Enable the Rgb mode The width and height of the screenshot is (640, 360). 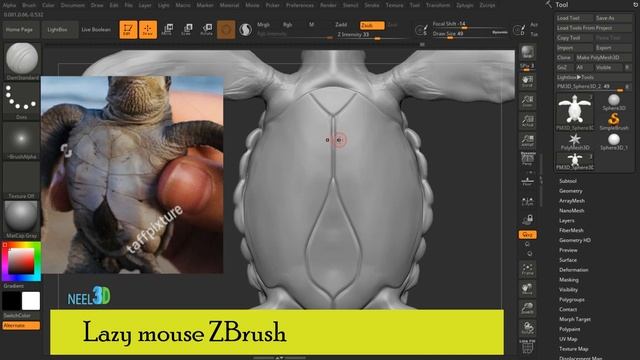(287, 25)
